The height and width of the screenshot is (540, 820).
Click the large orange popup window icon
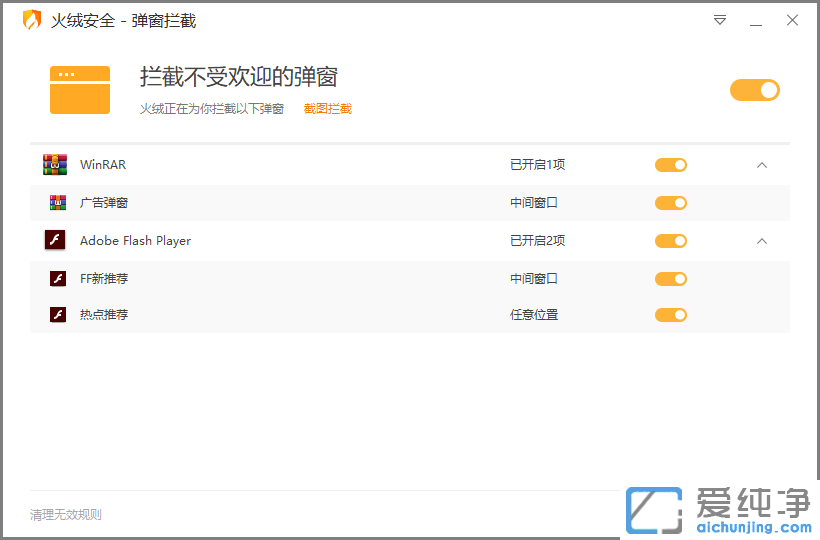pyautogui.click(x=80, y=90)
